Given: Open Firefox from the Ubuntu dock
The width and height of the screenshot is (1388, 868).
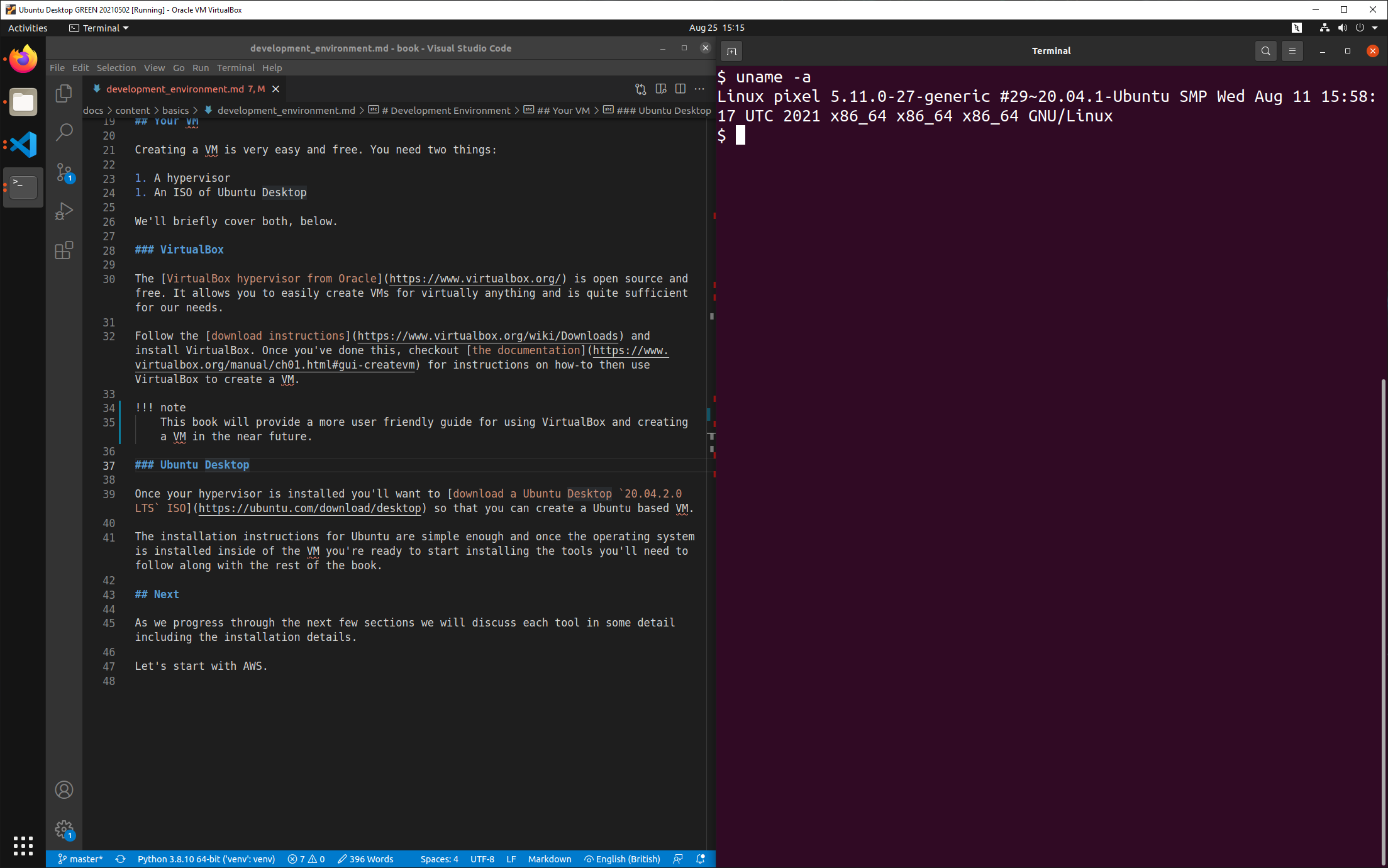Looking at the screenshot, I should (x=23, y=59).
